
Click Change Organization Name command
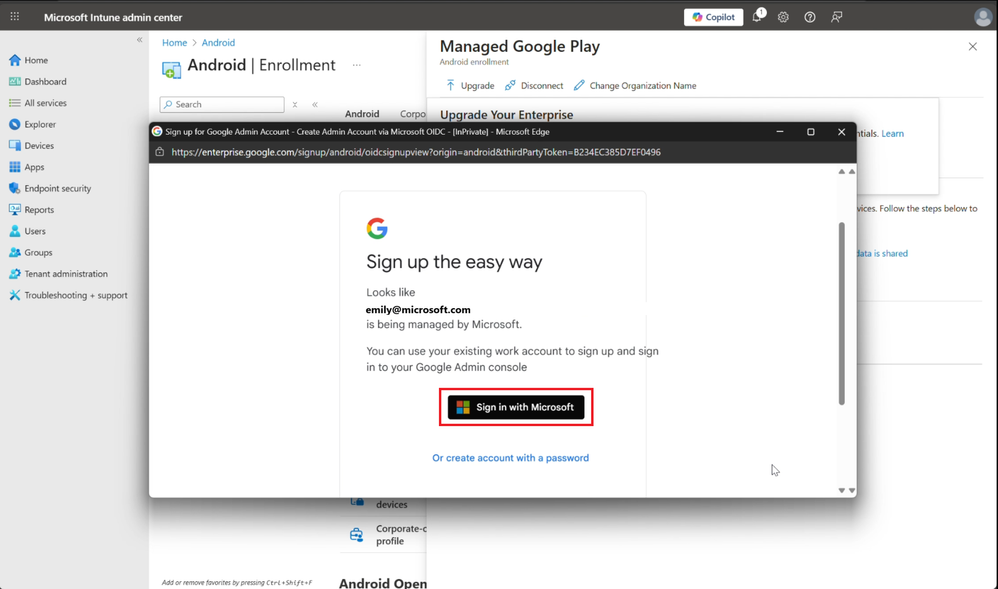[x=635, y=85]
